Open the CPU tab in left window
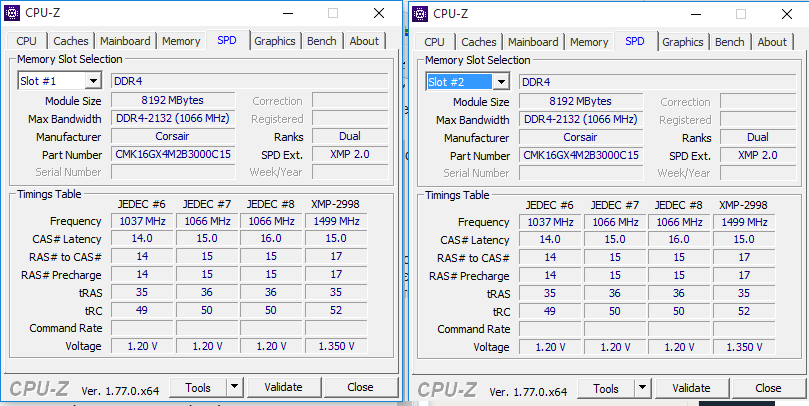Screen dimensions: 809x406 click(x=26, y=41)
